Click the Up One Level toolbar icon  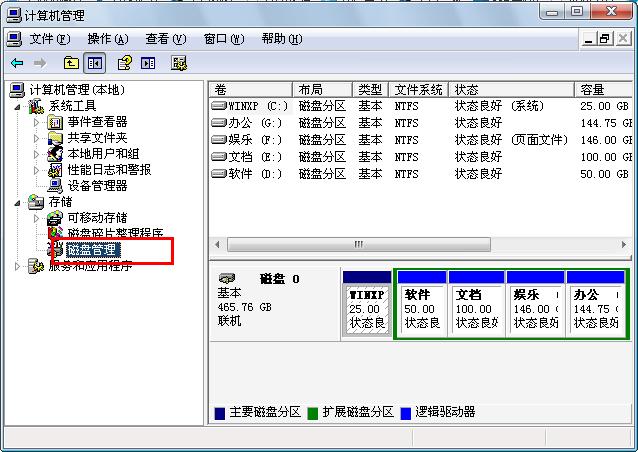[70, 63]
